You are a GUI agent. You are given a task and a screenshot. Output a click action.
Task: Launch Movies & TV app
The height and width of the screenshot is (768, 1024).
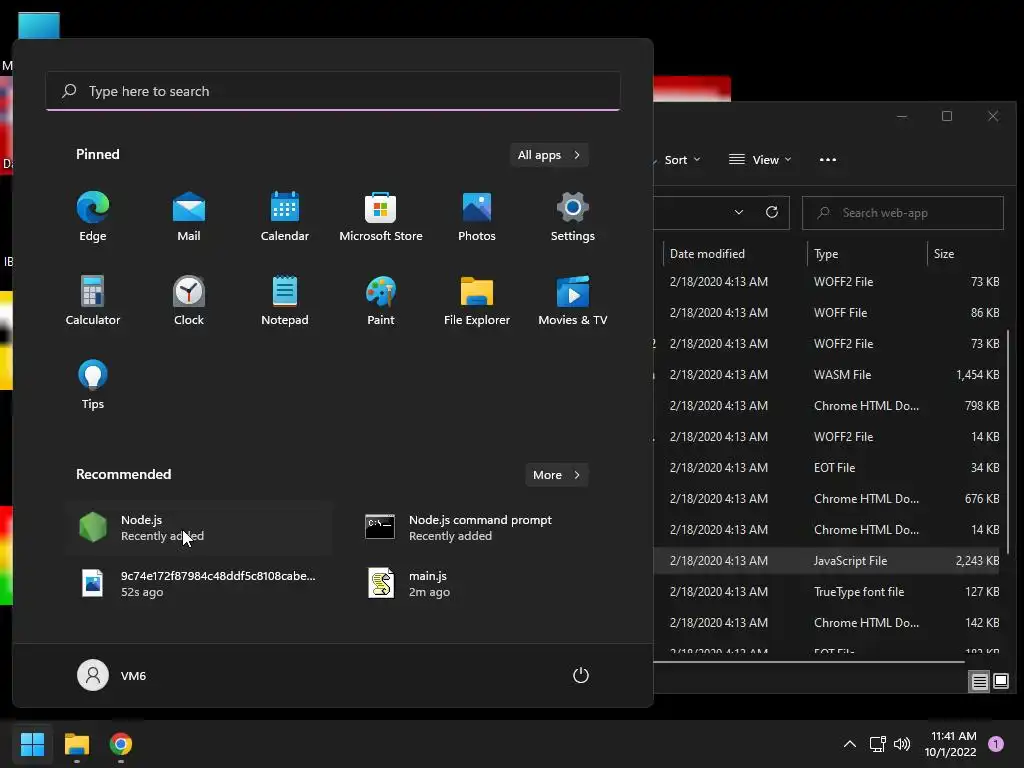click(573, 300)
